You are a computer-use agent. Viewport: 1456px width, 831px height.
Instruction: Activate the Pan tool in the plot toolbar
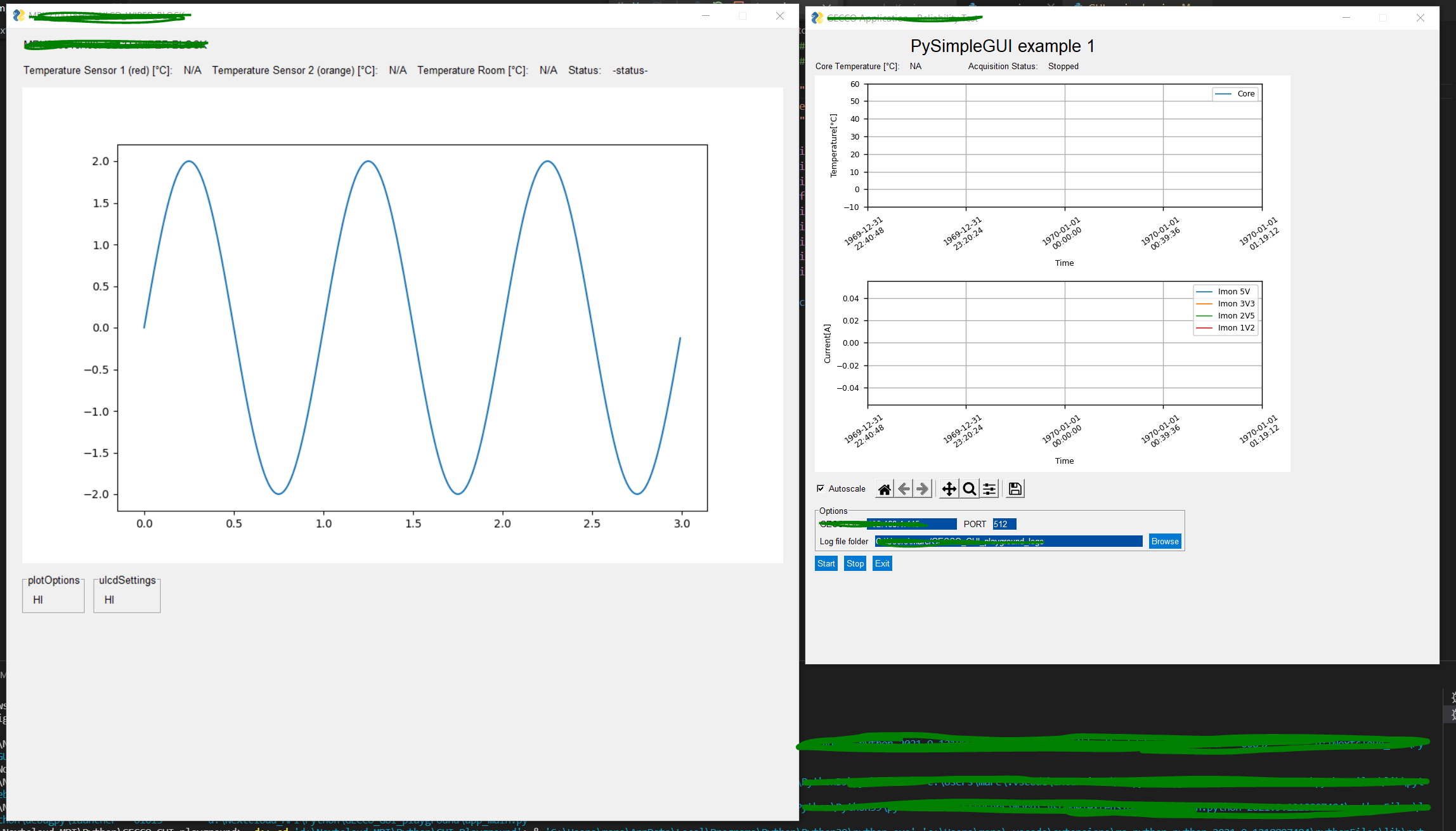(x=949, y=488)
